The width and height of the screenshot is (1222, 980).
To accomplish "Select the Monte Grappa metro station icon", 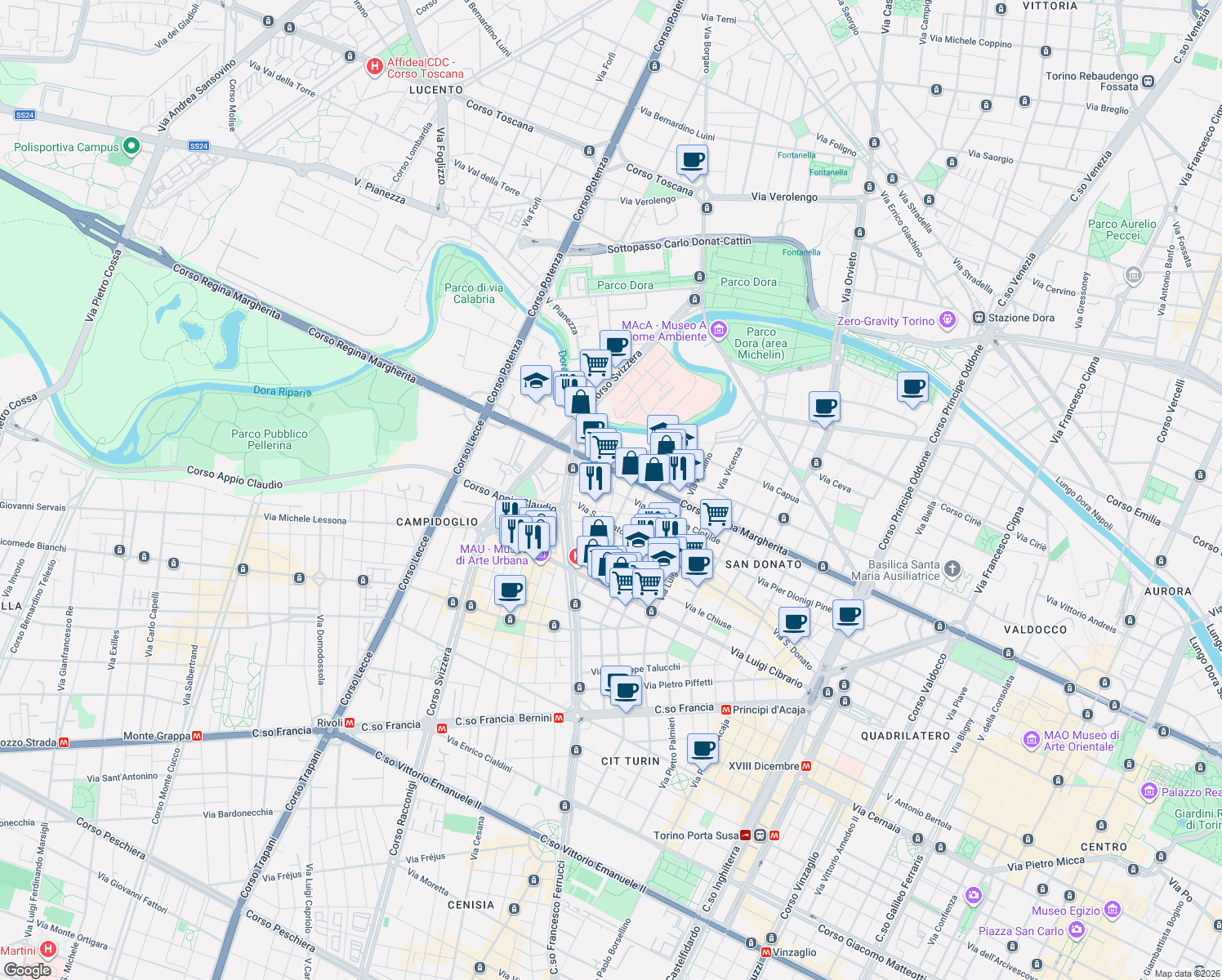I will pyautogui.click(x=196, y=736).
